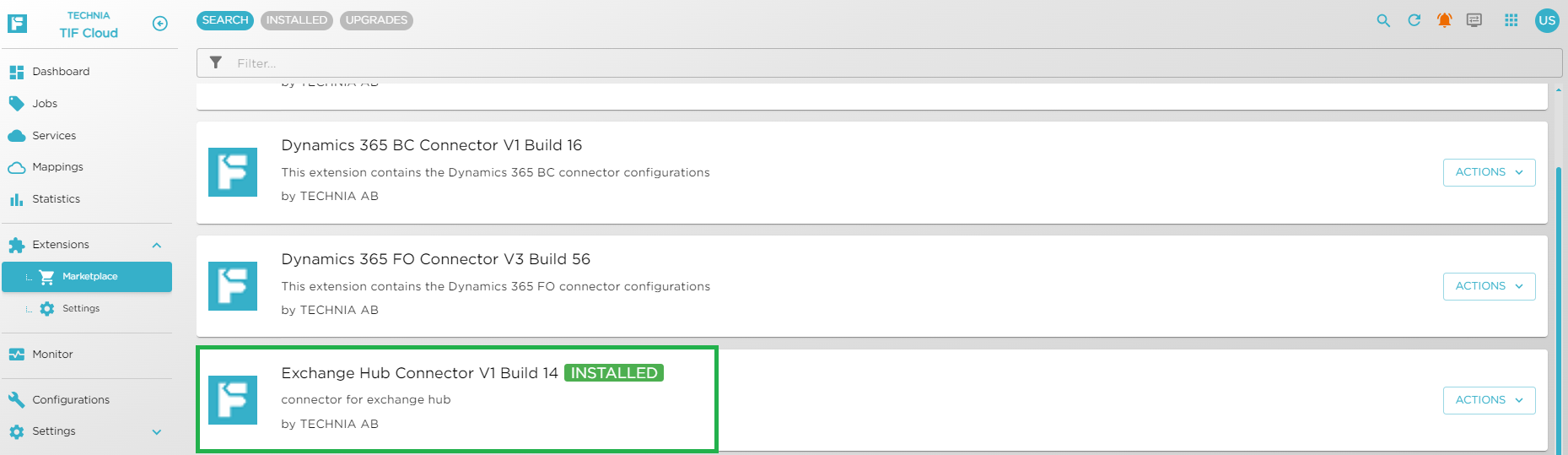Open the US user avatar menu
1568x455 pixels.
[1547, 20]
